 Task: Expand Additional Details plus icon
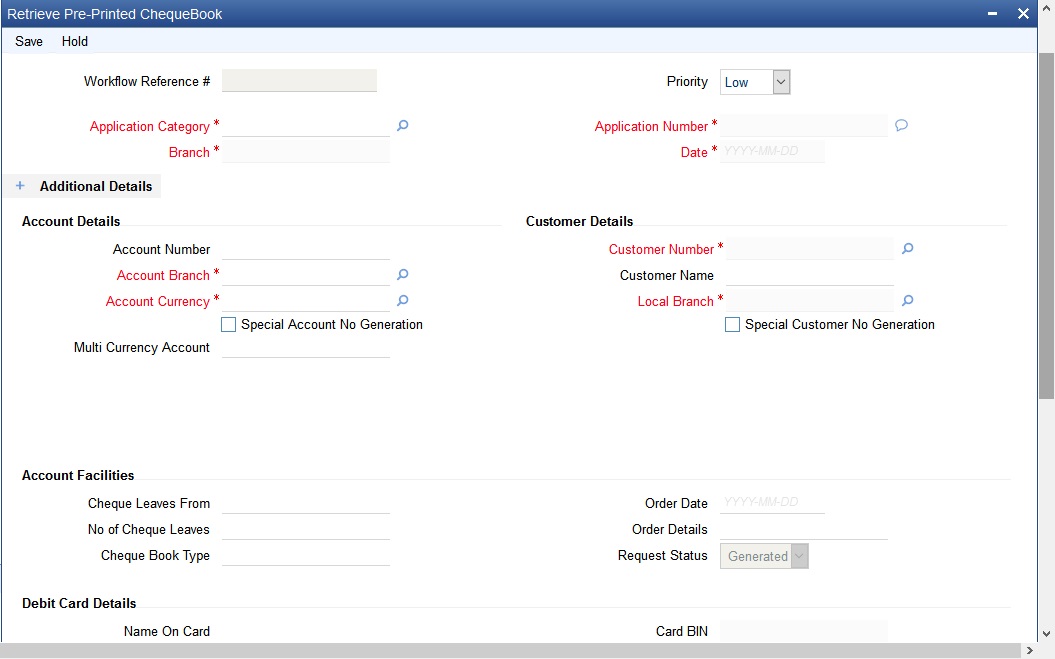[x=20, y=186]
